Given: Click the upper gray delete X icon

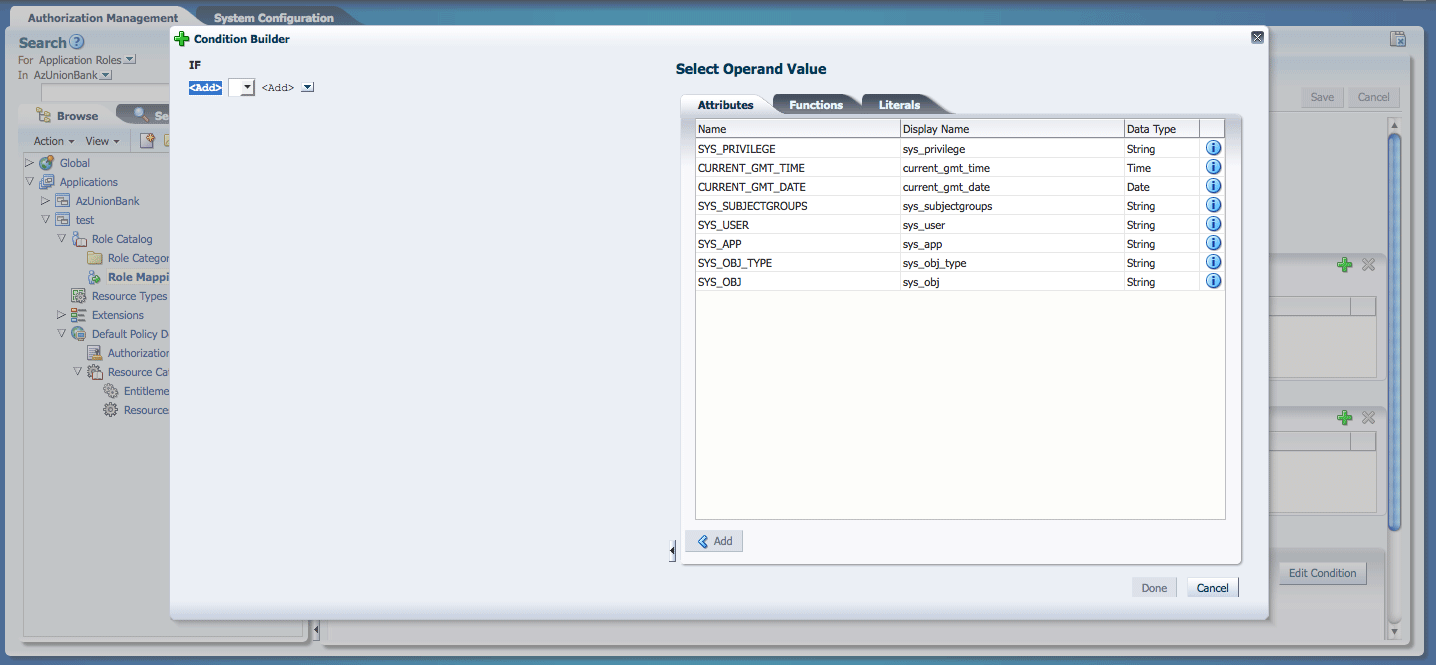Looking at the screenshot, I should tap(1368, 265).
